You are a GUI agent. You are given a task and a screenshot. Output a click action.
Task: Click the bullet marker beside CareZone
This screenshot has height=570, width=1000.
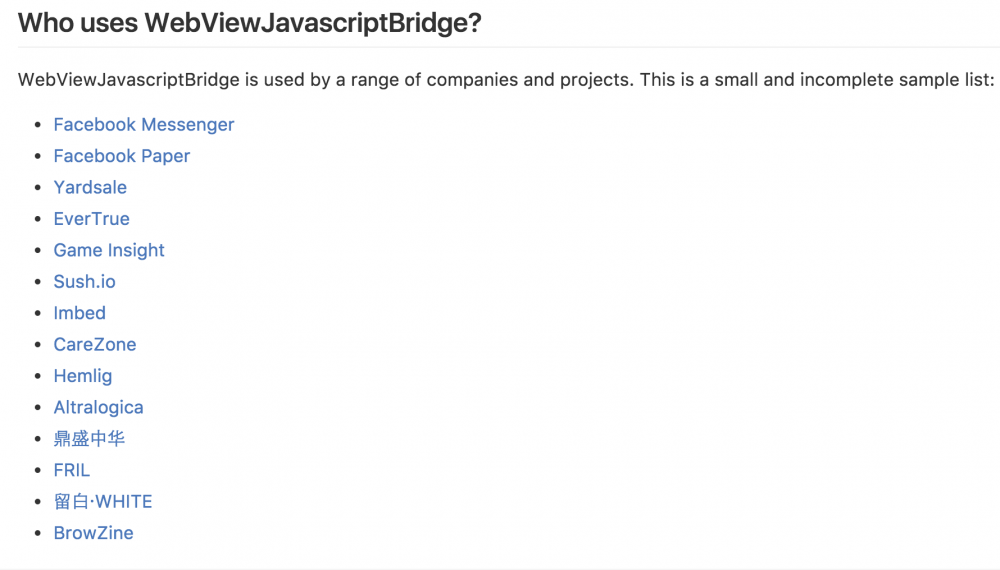point(38,345)
